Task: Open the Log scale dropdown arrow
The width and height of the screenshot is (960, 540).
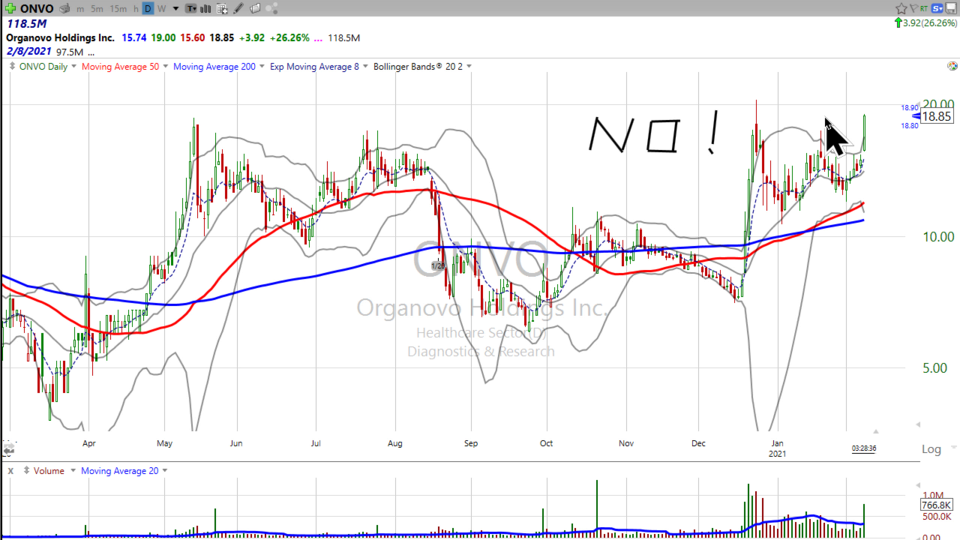Action: pos(953,448)
